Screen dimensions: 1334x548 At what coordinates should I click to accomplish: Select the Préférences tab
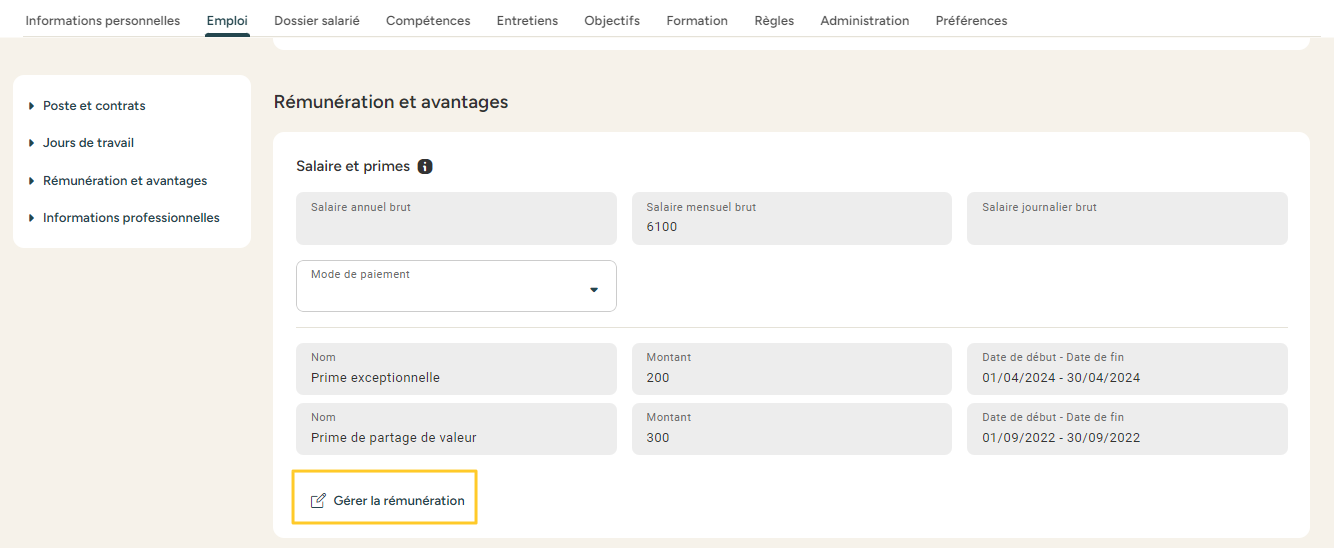coord(971,21)
